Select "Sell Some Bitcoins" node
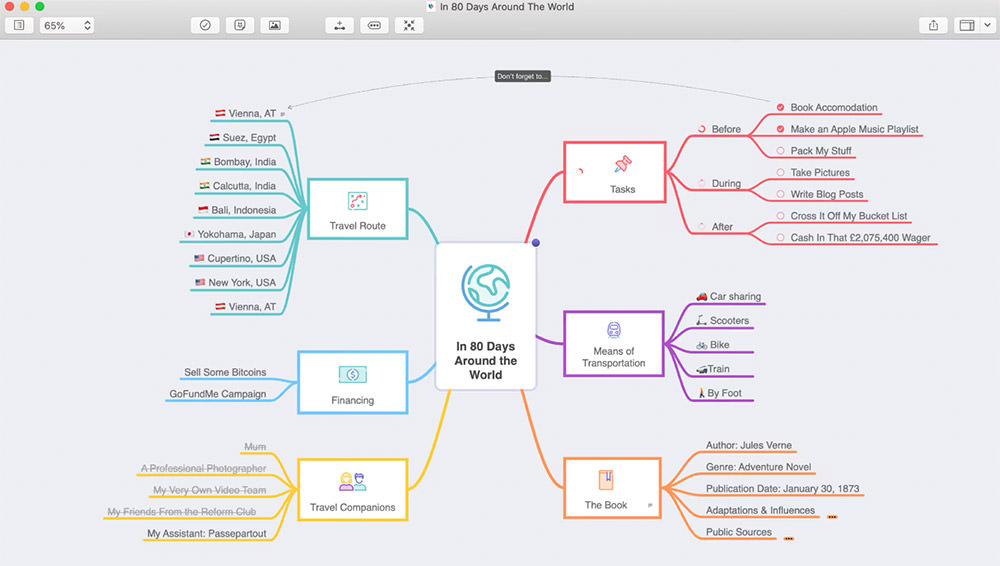1000x566 pixels. (225, 372)
